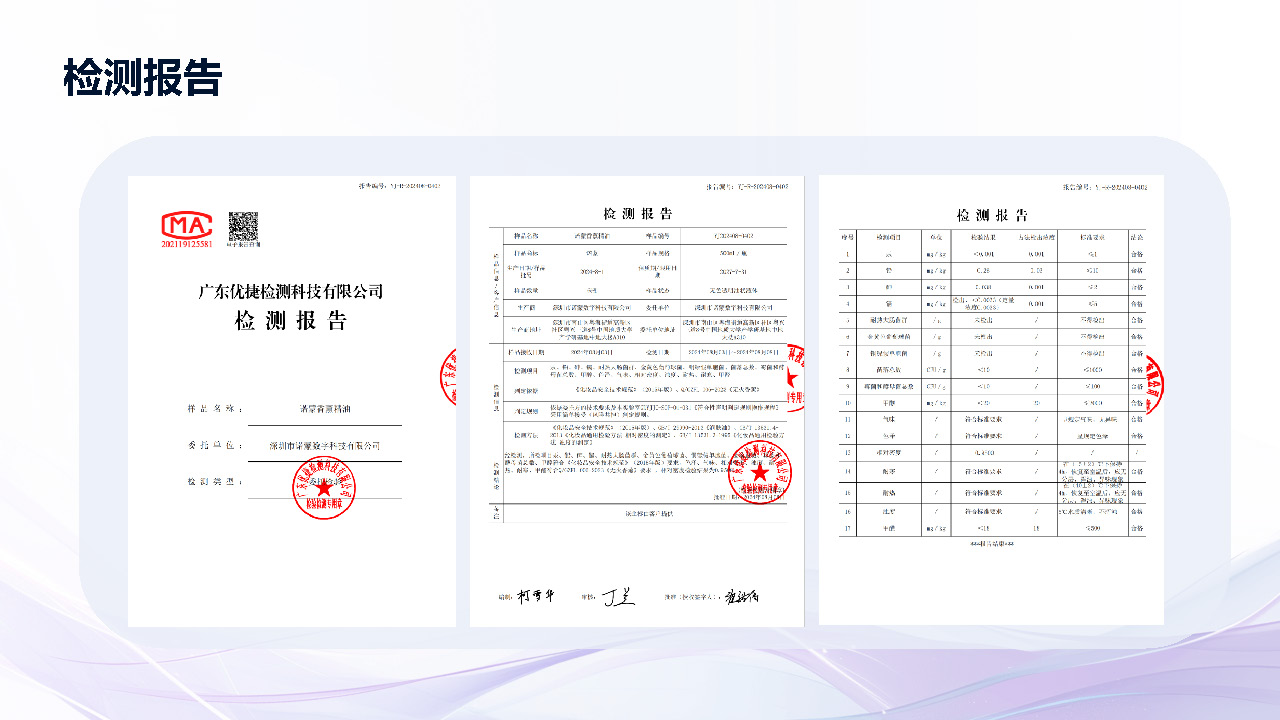Click the QR code beside the CMA logo

(242, 226)
